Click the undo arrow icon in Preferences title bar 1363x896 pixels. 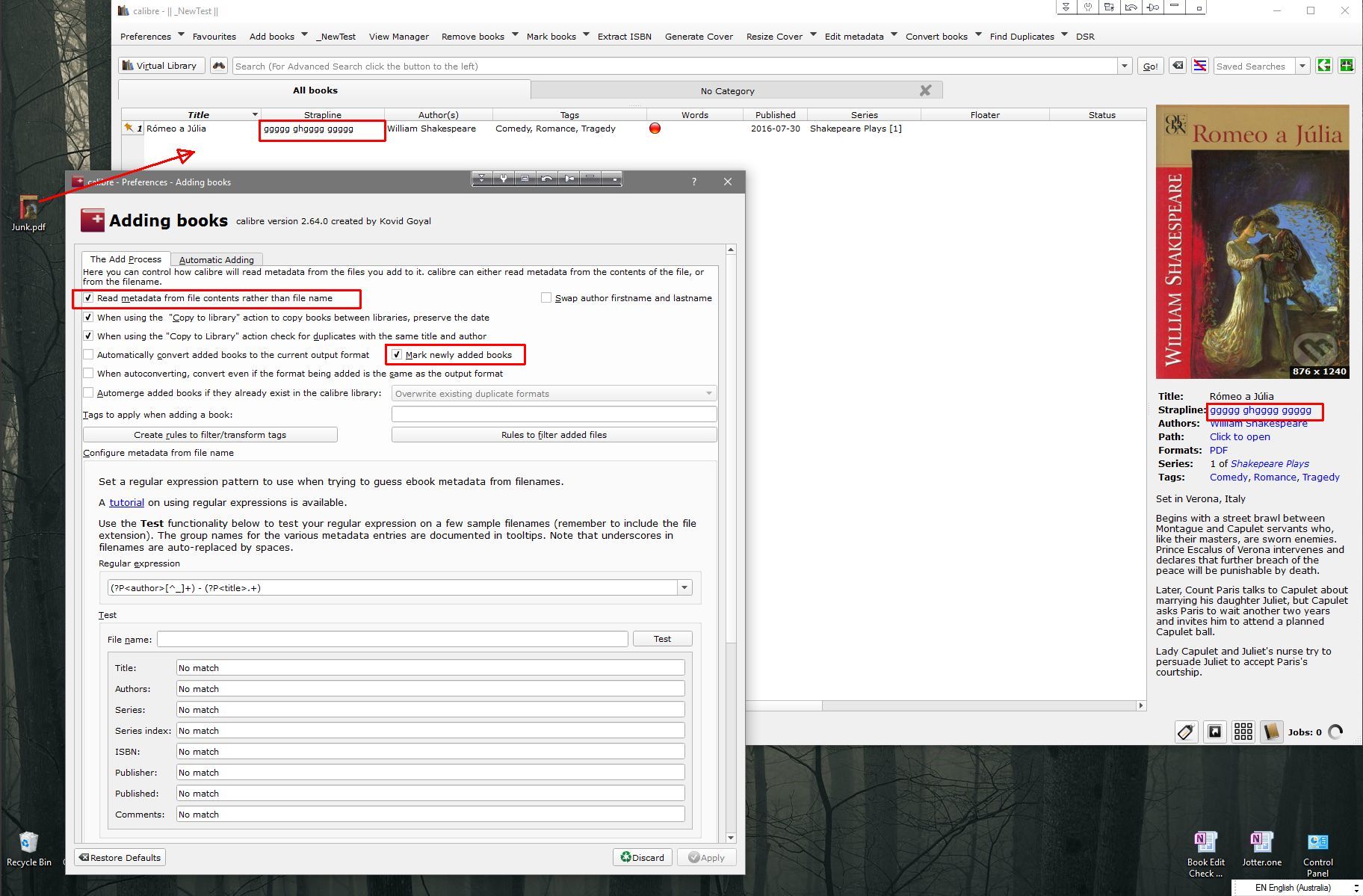tap(547, 178)
